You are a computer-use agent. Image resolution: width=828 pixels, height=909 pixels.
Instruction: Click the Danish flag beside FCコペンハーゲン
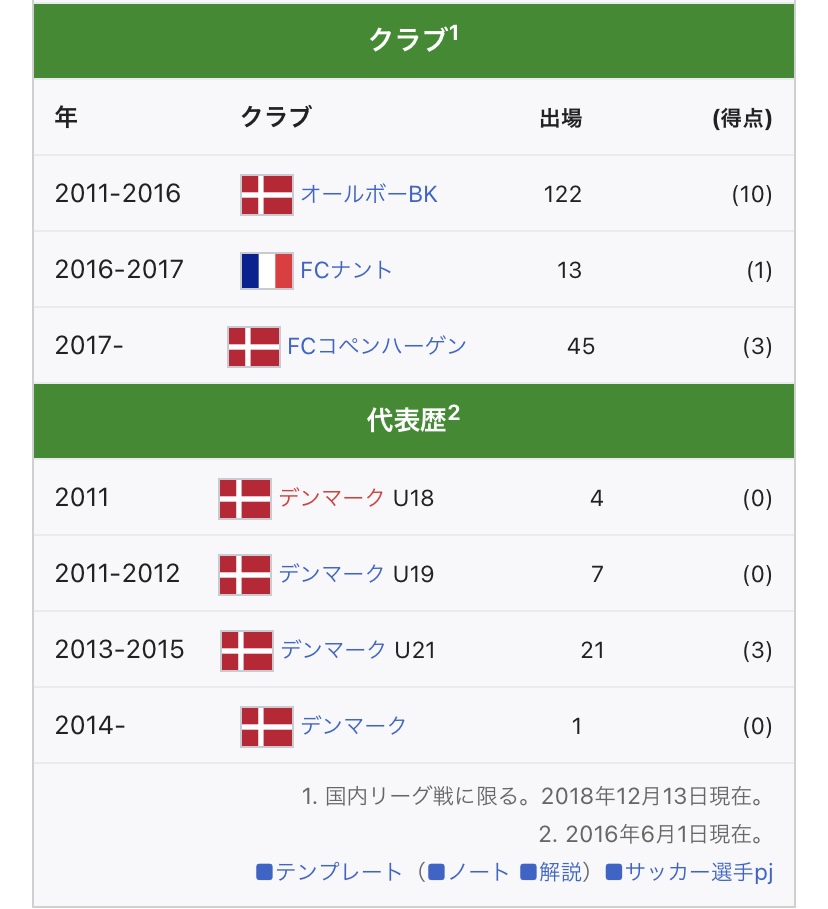coord(254,347)
